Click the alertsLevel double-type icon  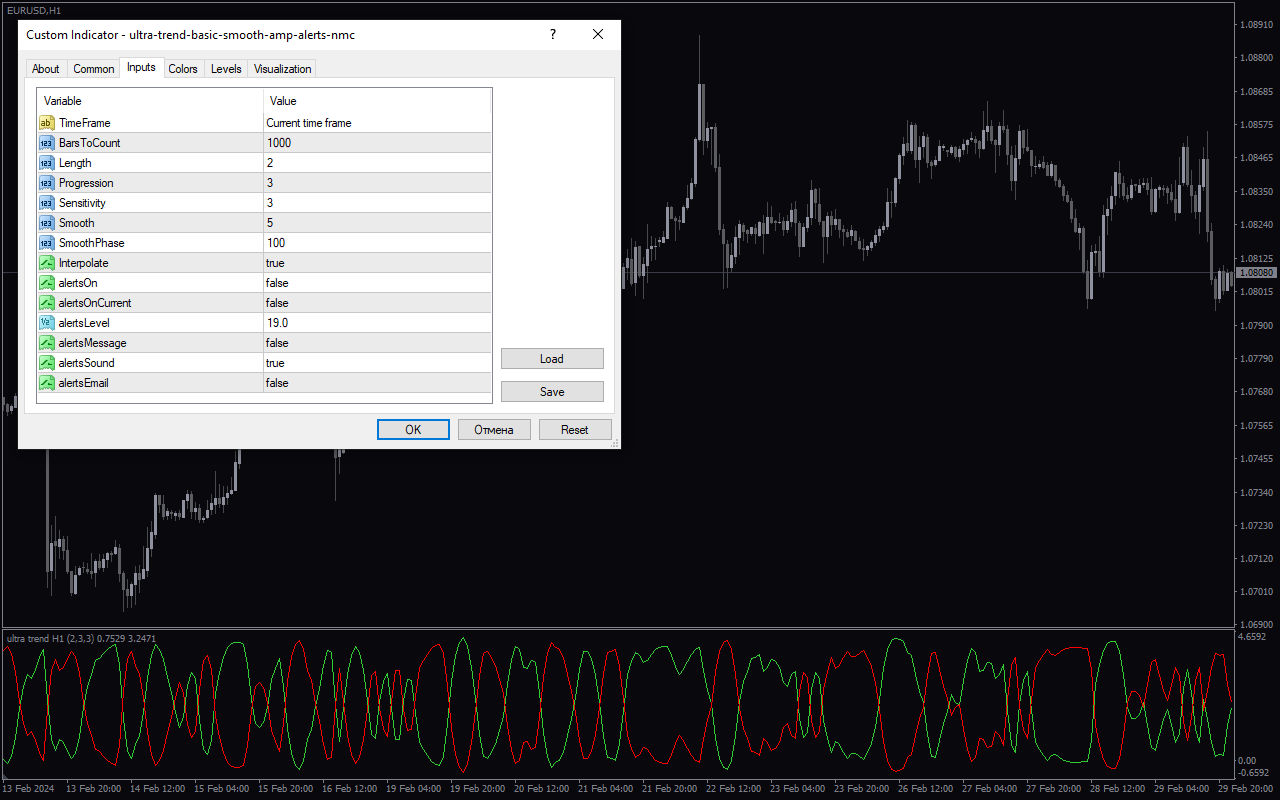click(x=46, y=323)
